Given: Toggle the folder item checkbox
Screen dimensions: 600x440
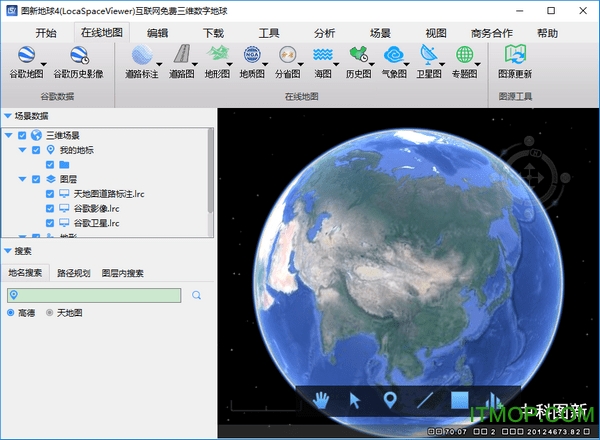Looking at the screenshot, I should (x=50, y=165).
